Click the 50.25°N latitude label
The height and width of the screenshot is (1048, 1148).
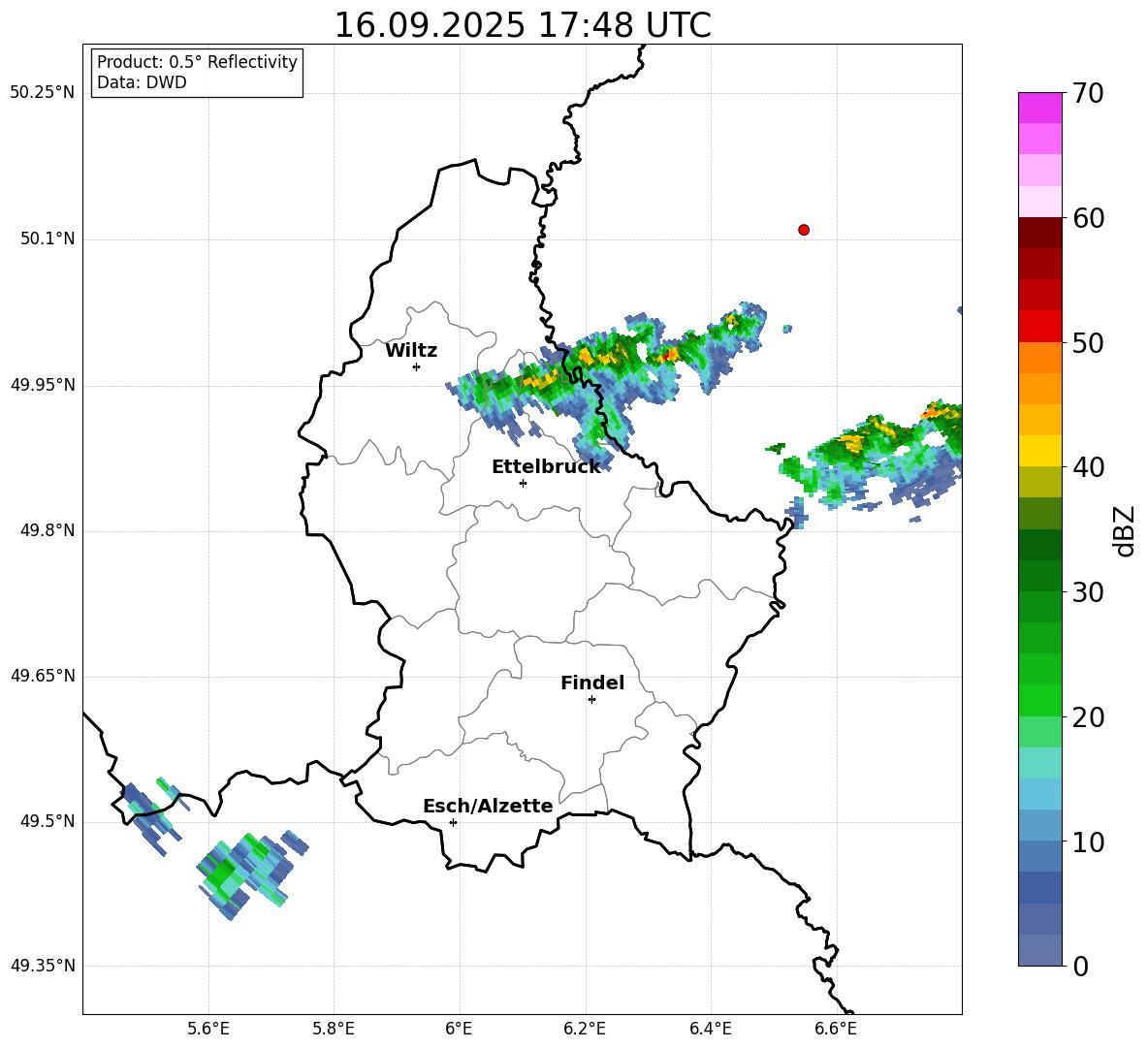click(43, 93)
